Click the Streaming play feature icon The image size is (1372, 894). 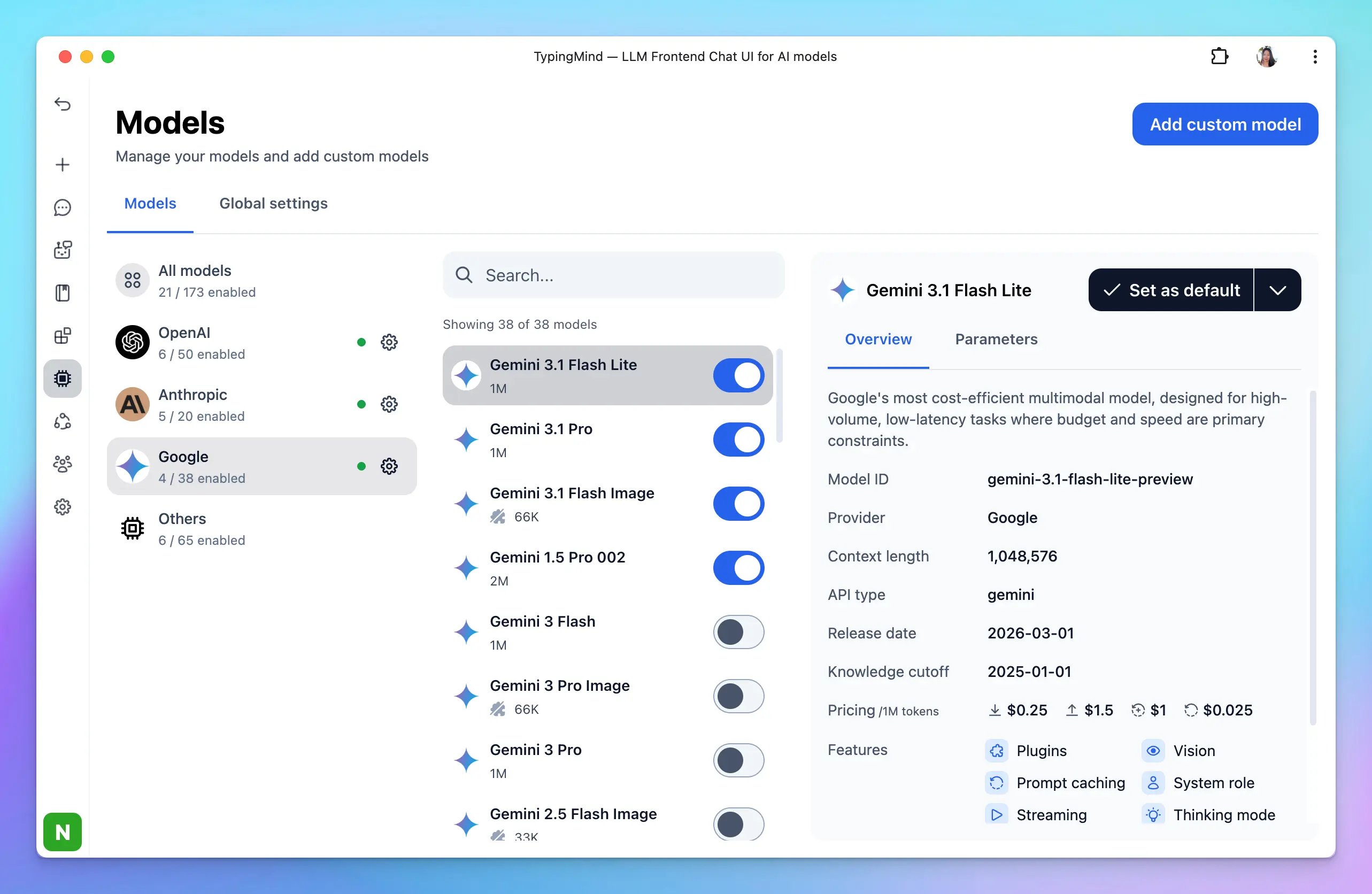pos(997,814)
